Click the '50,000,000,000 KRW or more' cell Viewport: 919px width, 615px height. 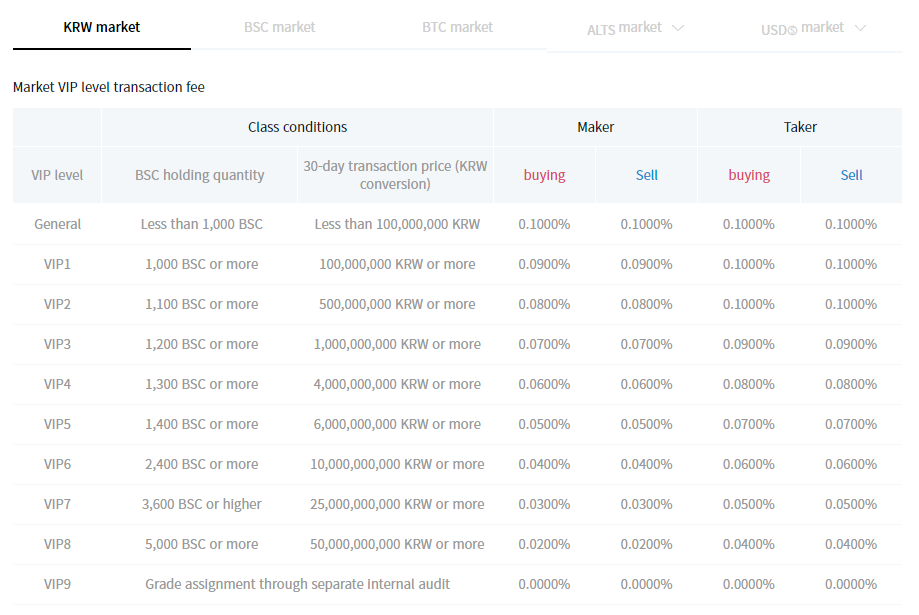397,544
